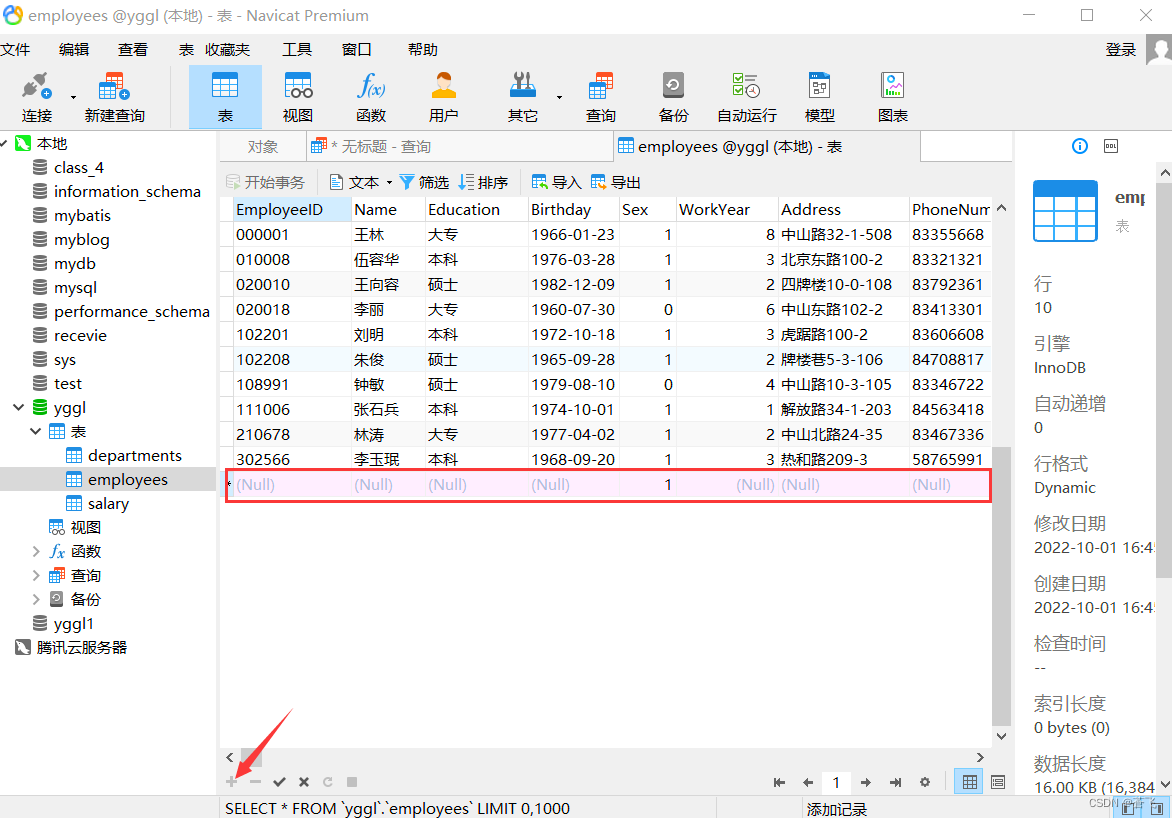The width and height of the screenshot is (1172, 818).
Task: Open the 备份 (Backup) icon
Action: [x=672, y=95]
